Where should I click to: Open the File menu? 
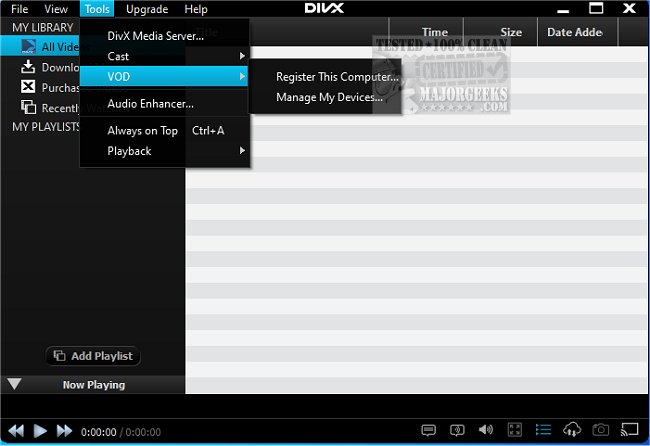(x=19, y=9)
